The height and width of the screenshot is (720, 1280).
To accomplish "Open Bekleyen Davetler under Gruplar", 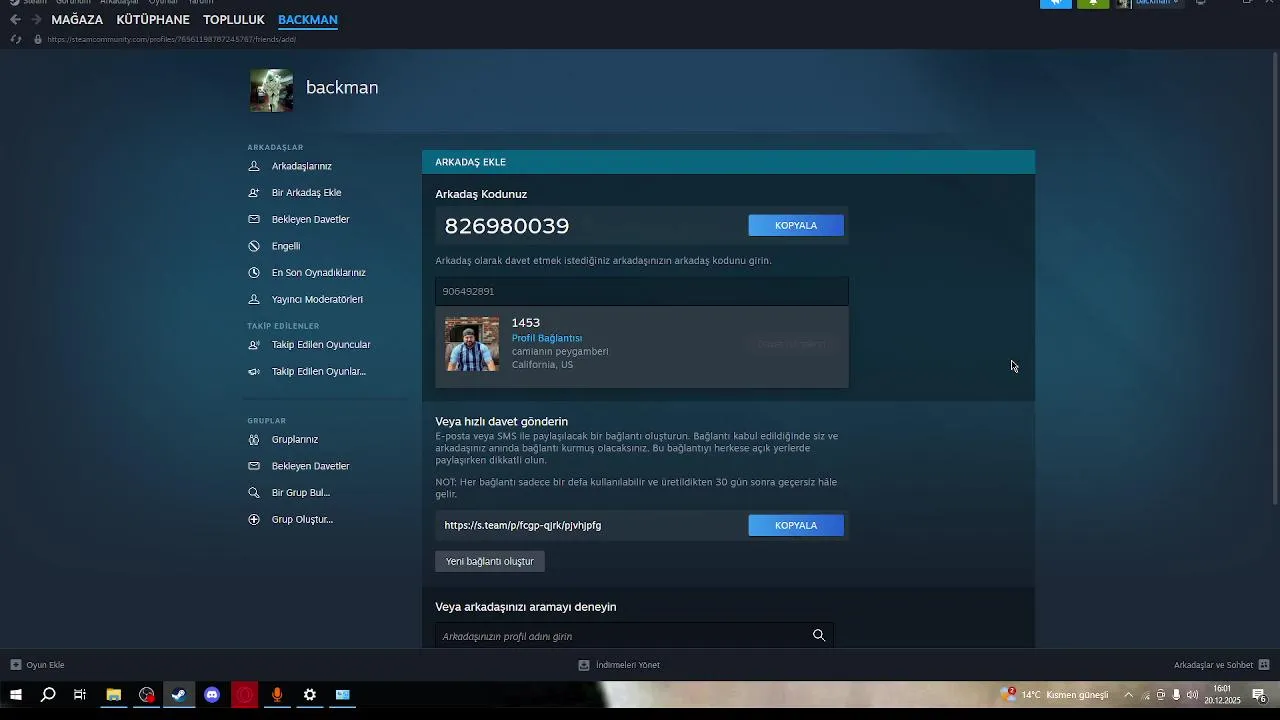I will 311,466.
